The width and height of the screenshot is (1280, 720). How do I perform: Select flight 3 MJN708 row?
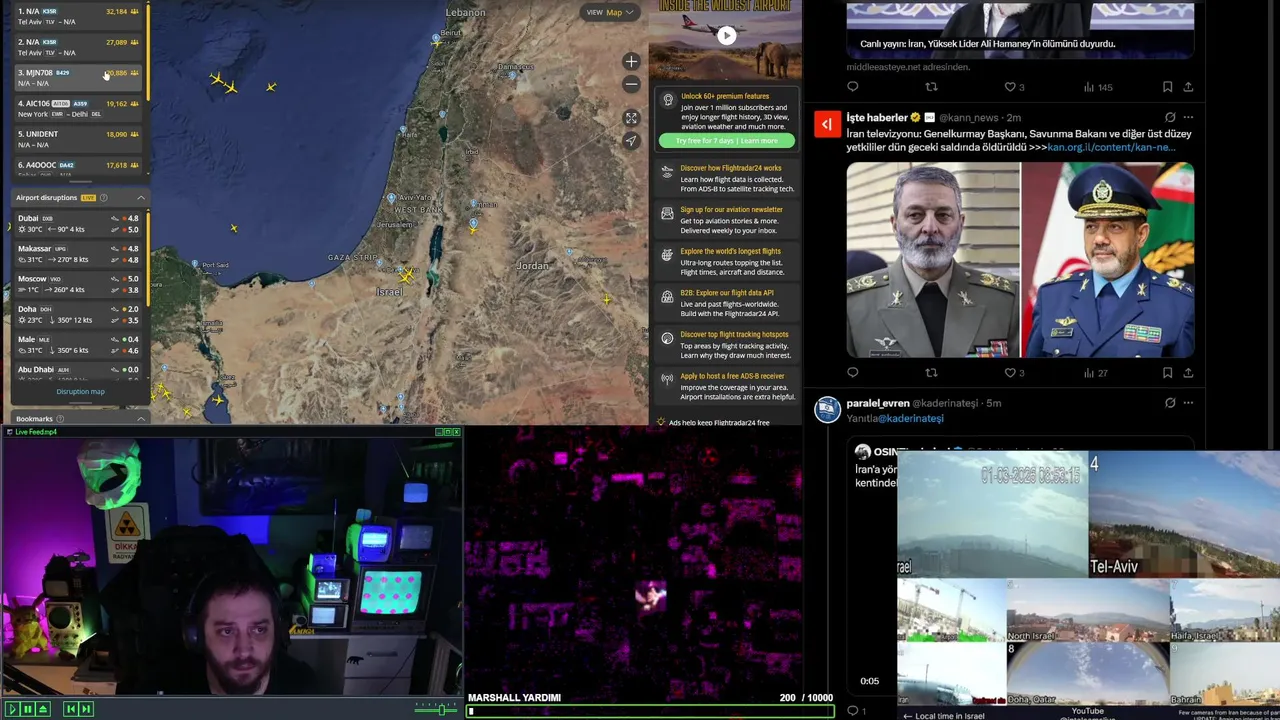pyautogui.click(x=78, y=77)
